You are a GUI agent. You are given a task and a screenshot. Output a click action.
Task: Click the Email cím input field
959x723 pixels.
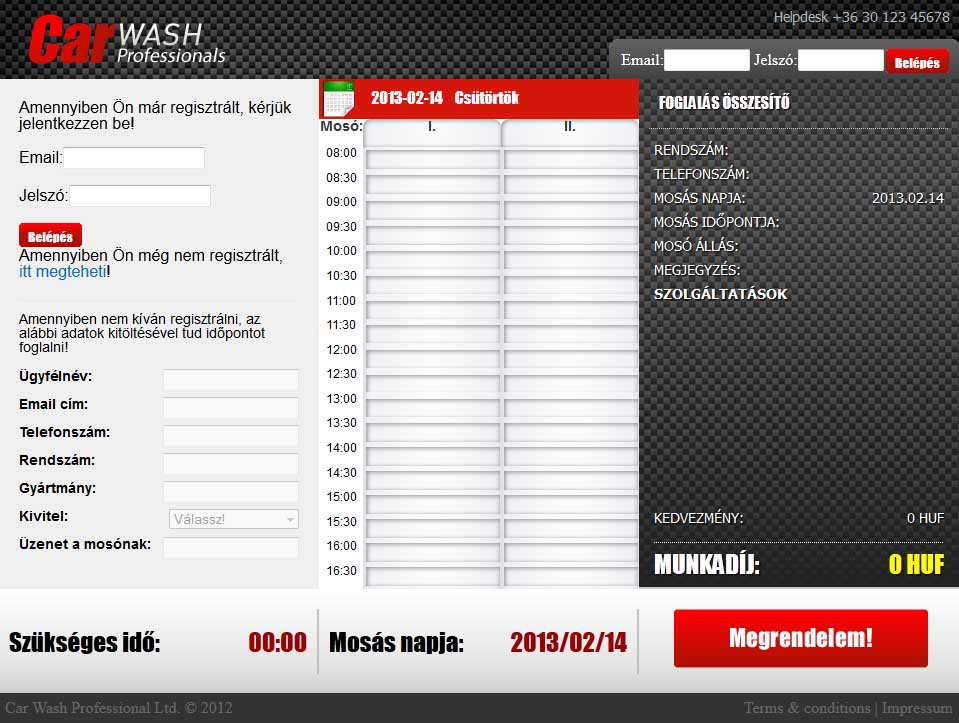pyautogui.click(x=231, y=407)
